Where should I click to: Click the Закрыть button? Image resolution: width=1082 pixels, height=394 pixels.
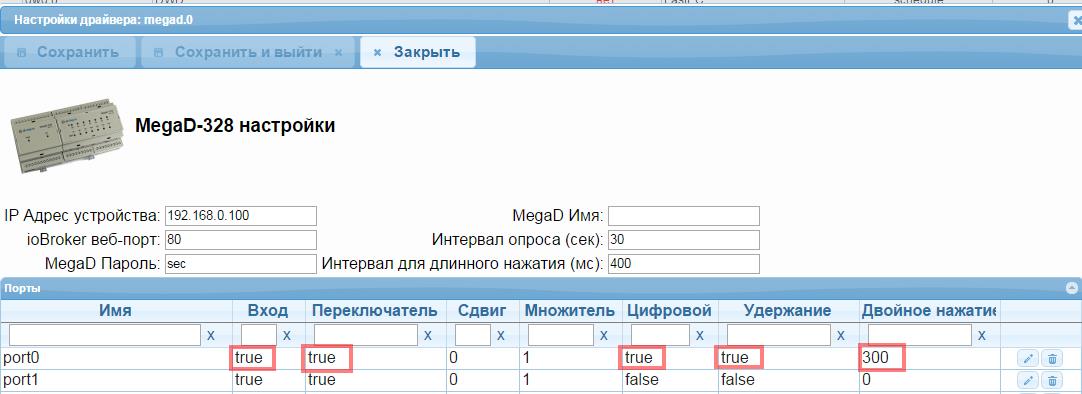pos(417,52)
